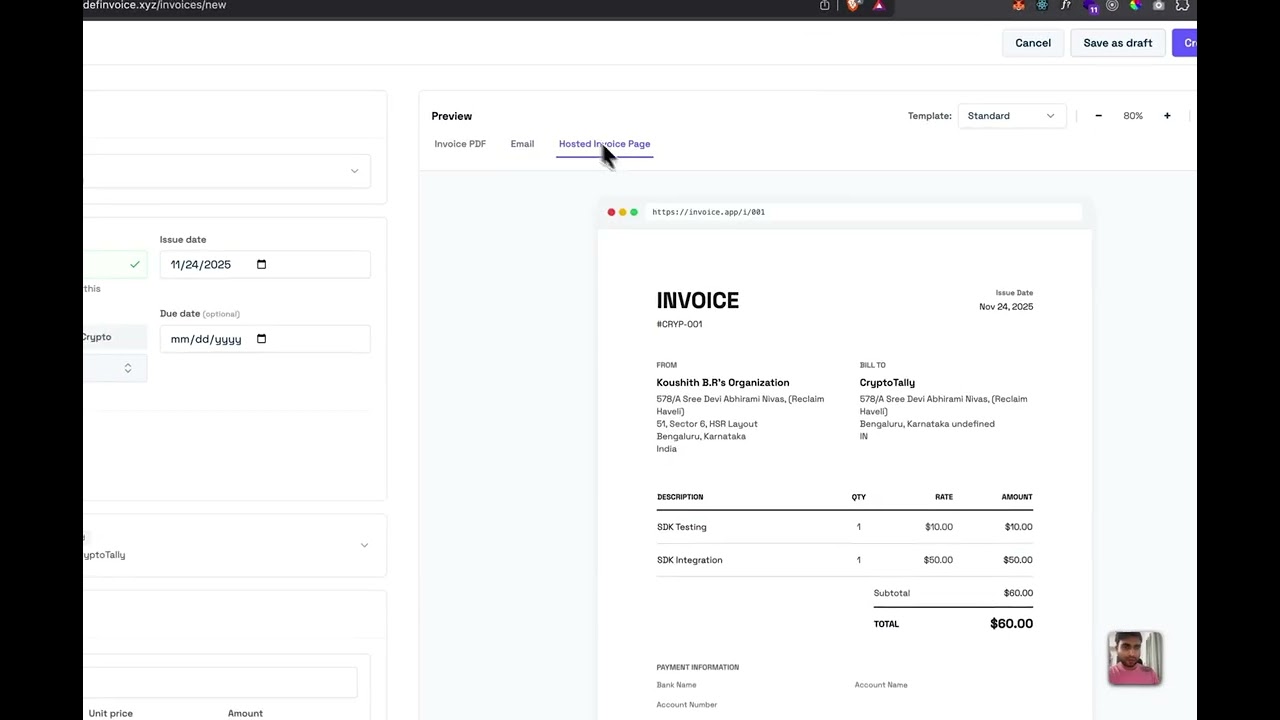This screenshot has height=720, width=1280.
Task: Click the Unit price column label
Action: tap(111, 713)
